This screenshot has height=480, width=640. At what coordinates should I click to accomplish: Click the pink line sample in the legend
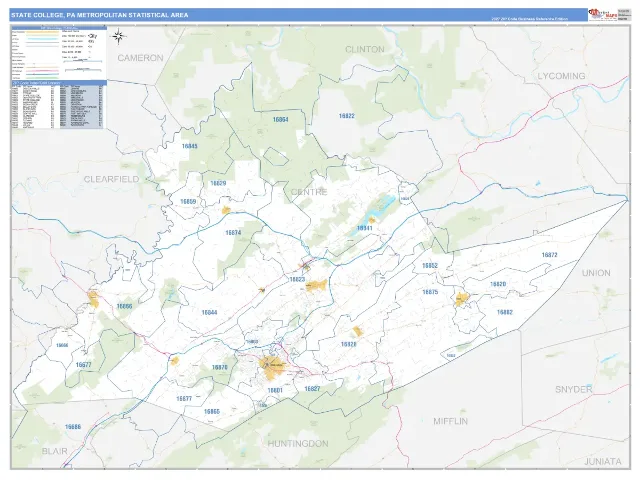42,71
